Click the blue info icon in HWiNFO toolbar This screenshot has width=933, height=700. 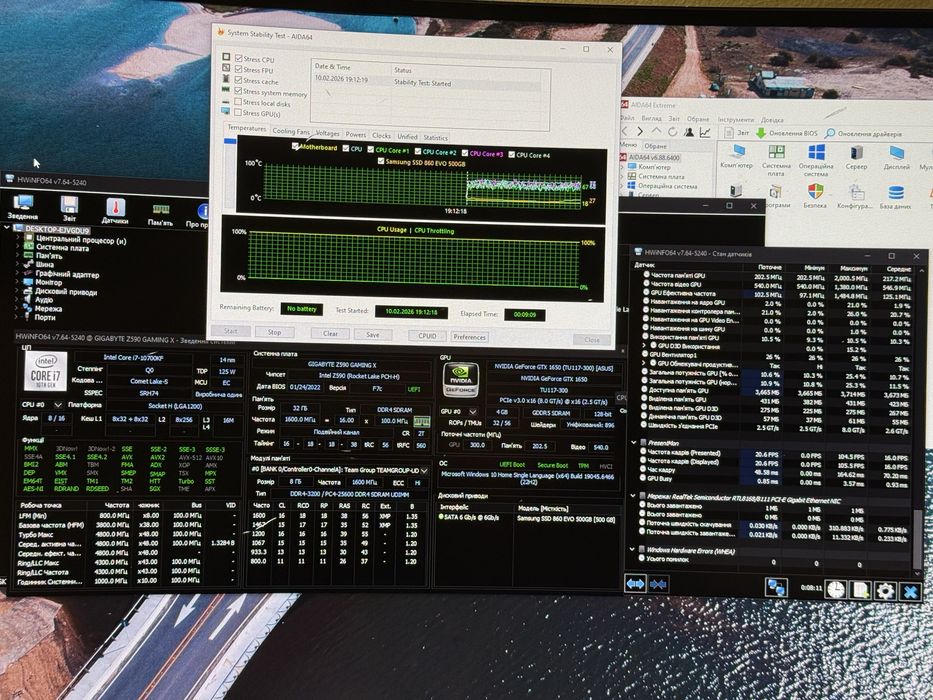point(203,211)
